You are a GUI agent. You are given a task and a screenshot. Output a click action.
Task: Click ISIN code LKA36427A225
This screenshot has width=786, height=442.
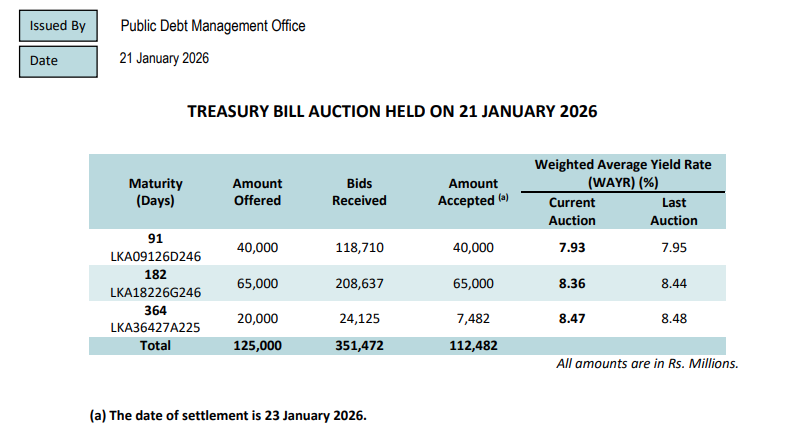pyautogui.click(x=155, y=326)
